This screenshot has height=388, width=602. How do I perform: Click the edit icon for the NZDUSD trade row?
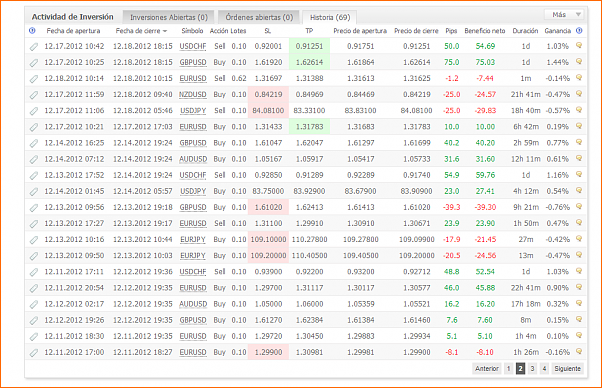34,95
